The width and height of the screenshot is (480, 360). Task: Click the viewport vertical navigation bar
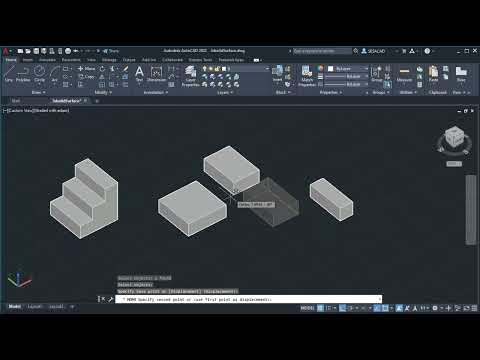471,210
